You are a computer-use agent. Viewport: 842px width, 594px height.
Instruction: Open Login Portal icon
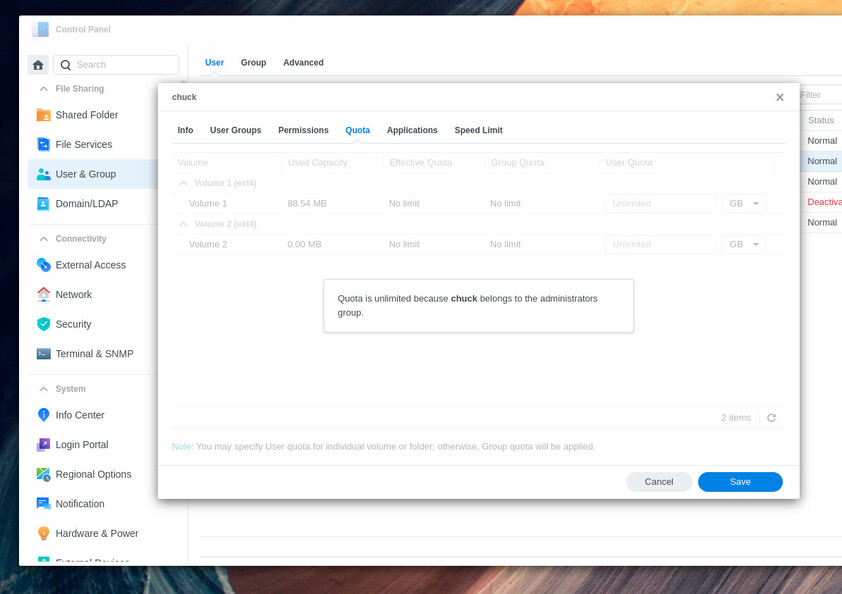pyautogui.click(x=43, y=444)
